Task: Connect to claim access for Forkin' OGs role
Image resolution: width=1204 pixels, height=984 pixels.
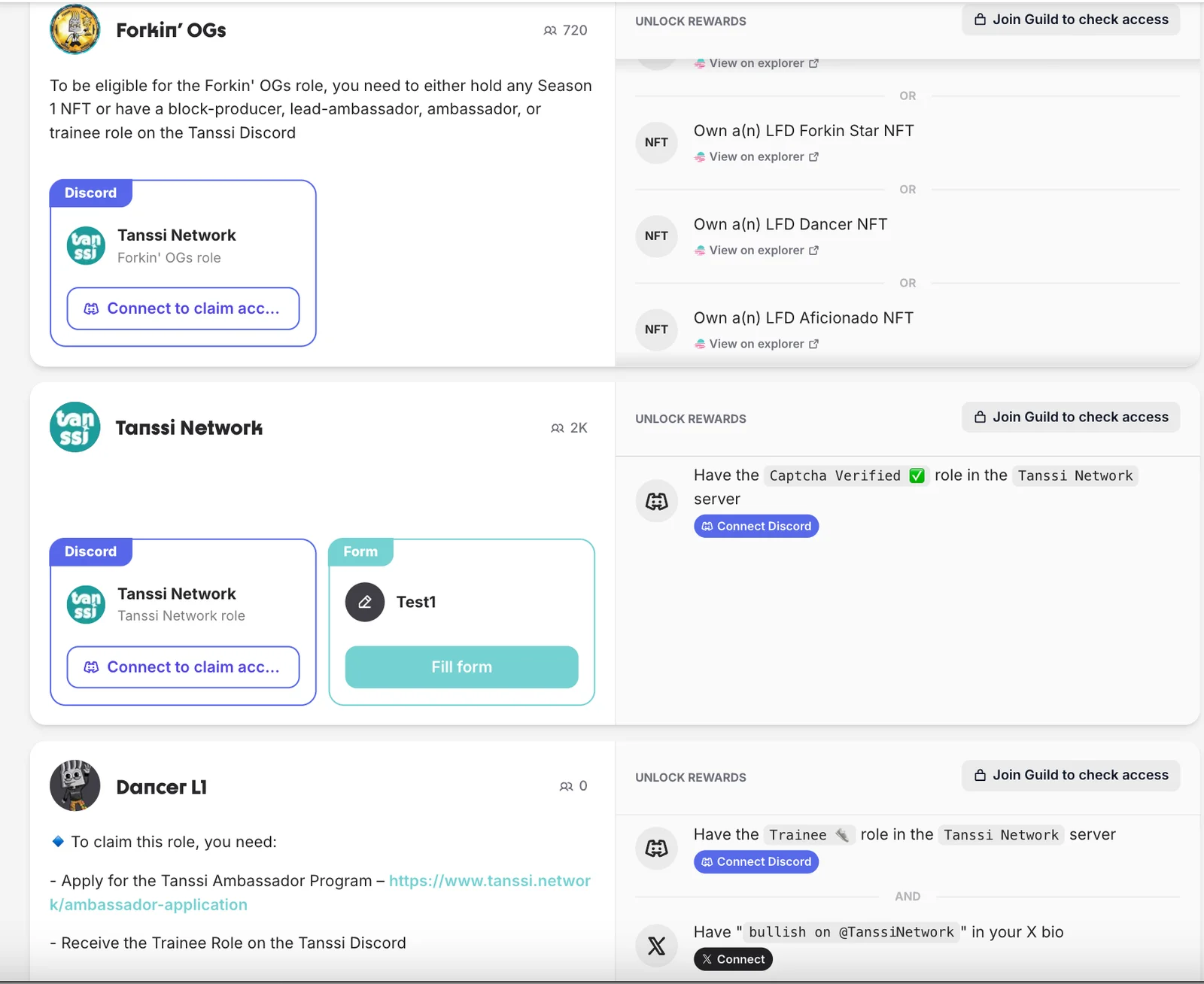Action: pos(183,308)
